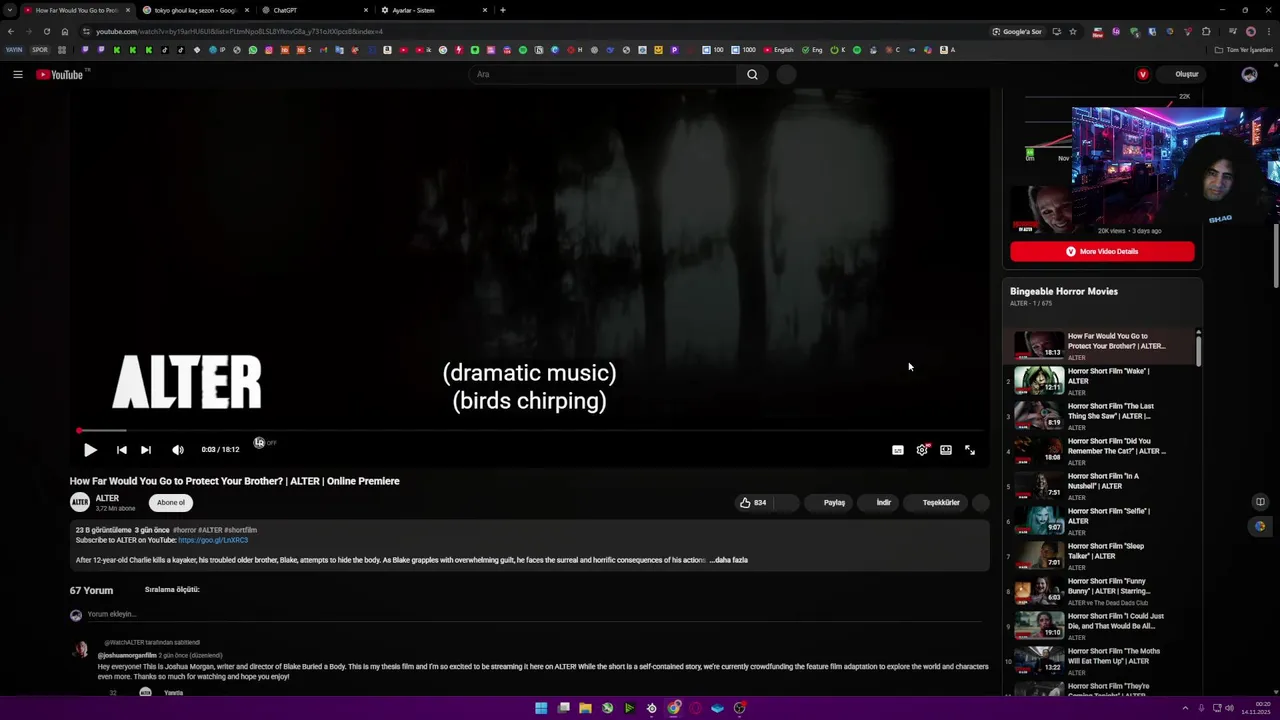
Task: Open playlist video 'Wake' thumbnail
Action: pyautogui.click(x=1040, y=380)
